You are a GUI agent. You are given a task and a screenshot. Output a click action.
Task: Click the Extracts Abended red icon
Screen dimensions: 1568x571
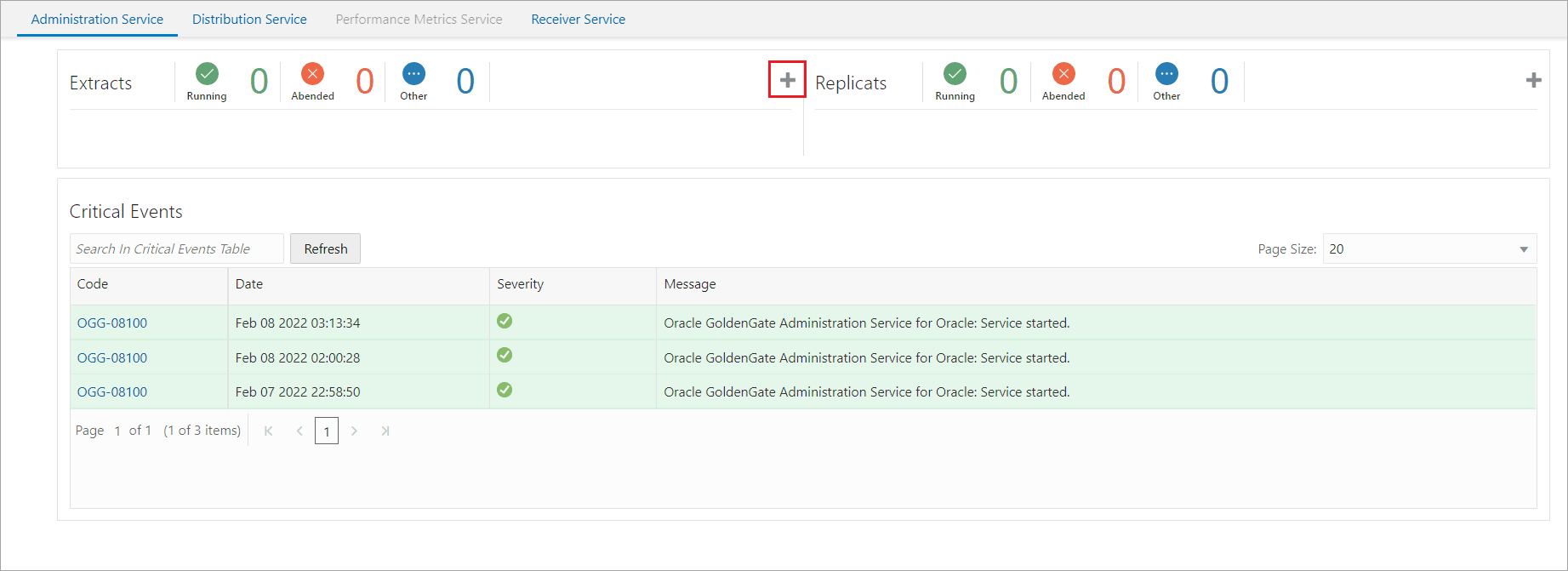tap(312, 74)
